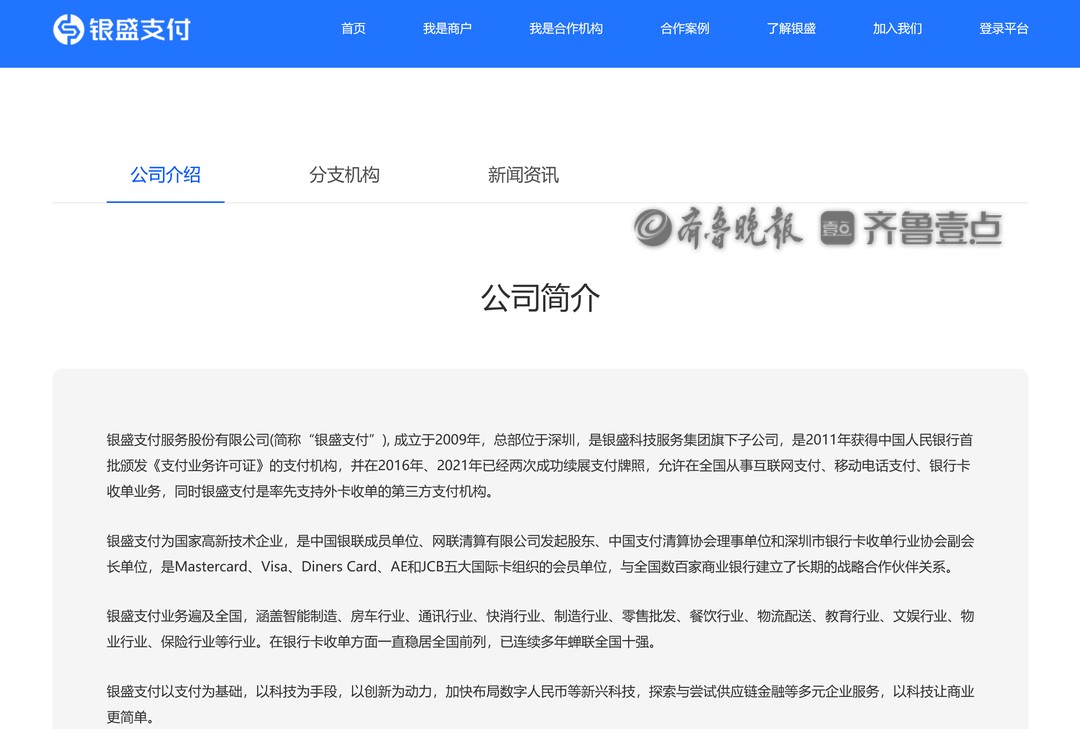Go to the 首页 navigation item
Viewport: 1080px width, 729px height.
click(x=353, y=29)
